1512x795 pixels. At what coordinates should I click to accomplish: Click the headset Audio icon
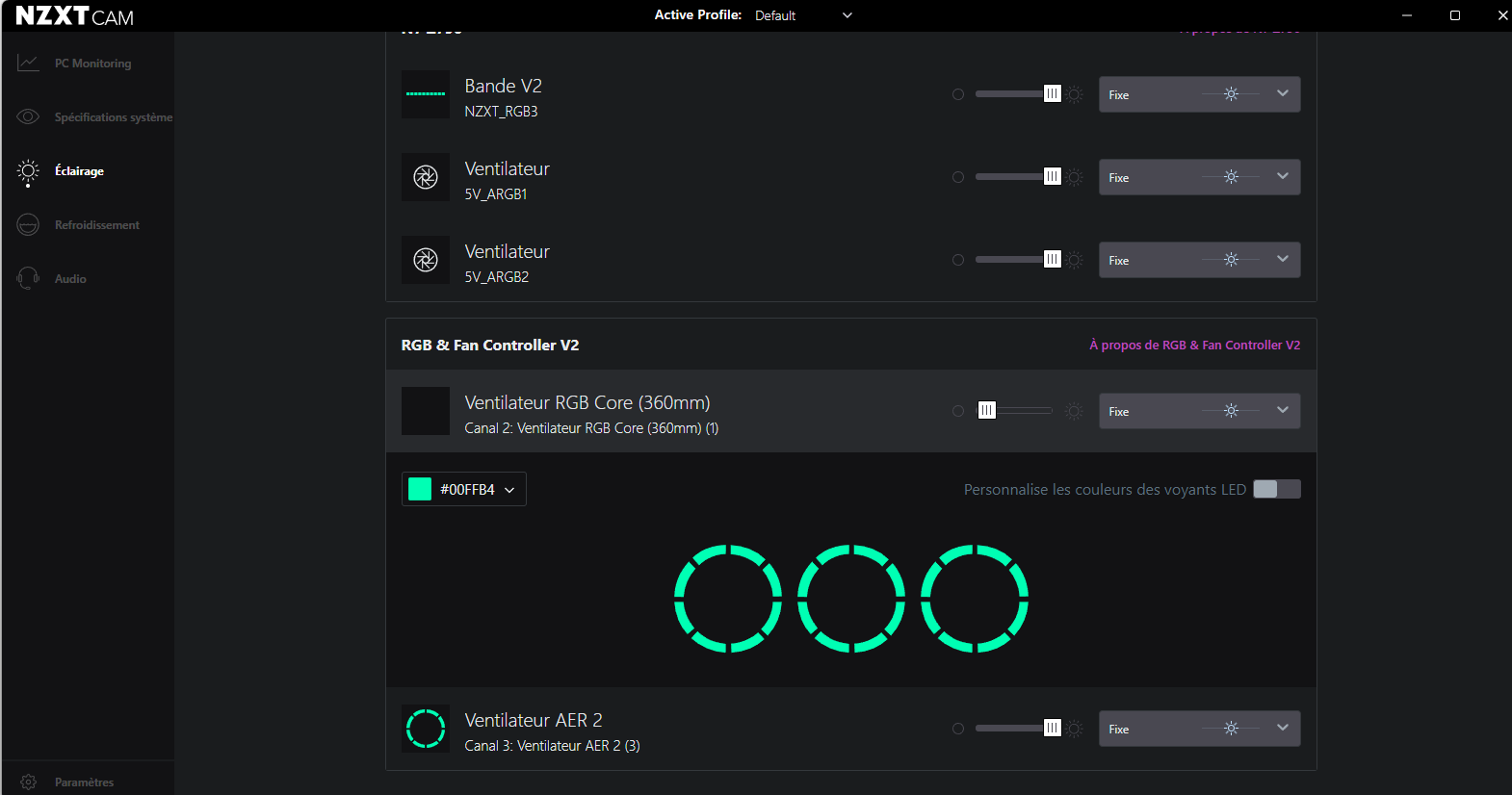tap(28, 278)
